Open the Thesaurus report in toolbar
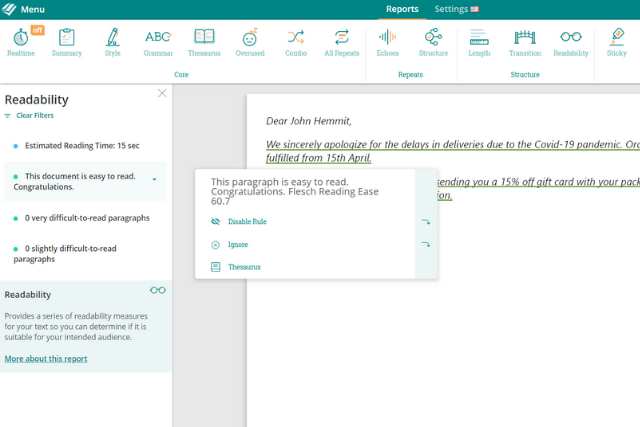This screenshot has width=640, height=427. click(204, 42)
